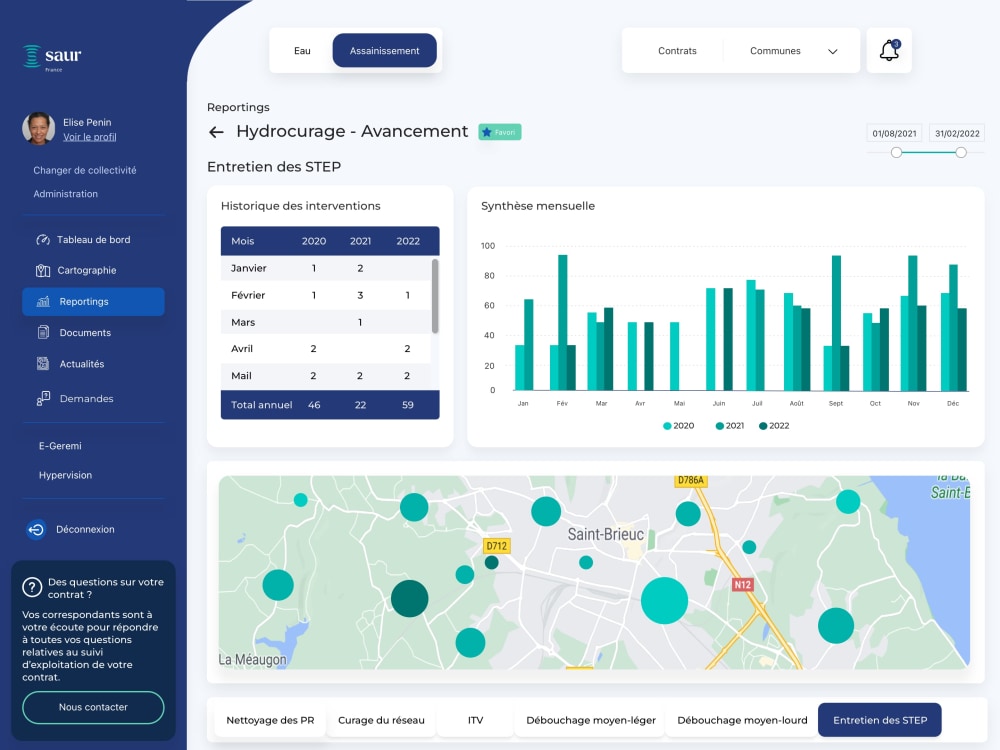The width and height of the screenshot is (1000, 750).
Task: Click the Documents file icon
Action: pyautogui.click(x=43, y=332)
